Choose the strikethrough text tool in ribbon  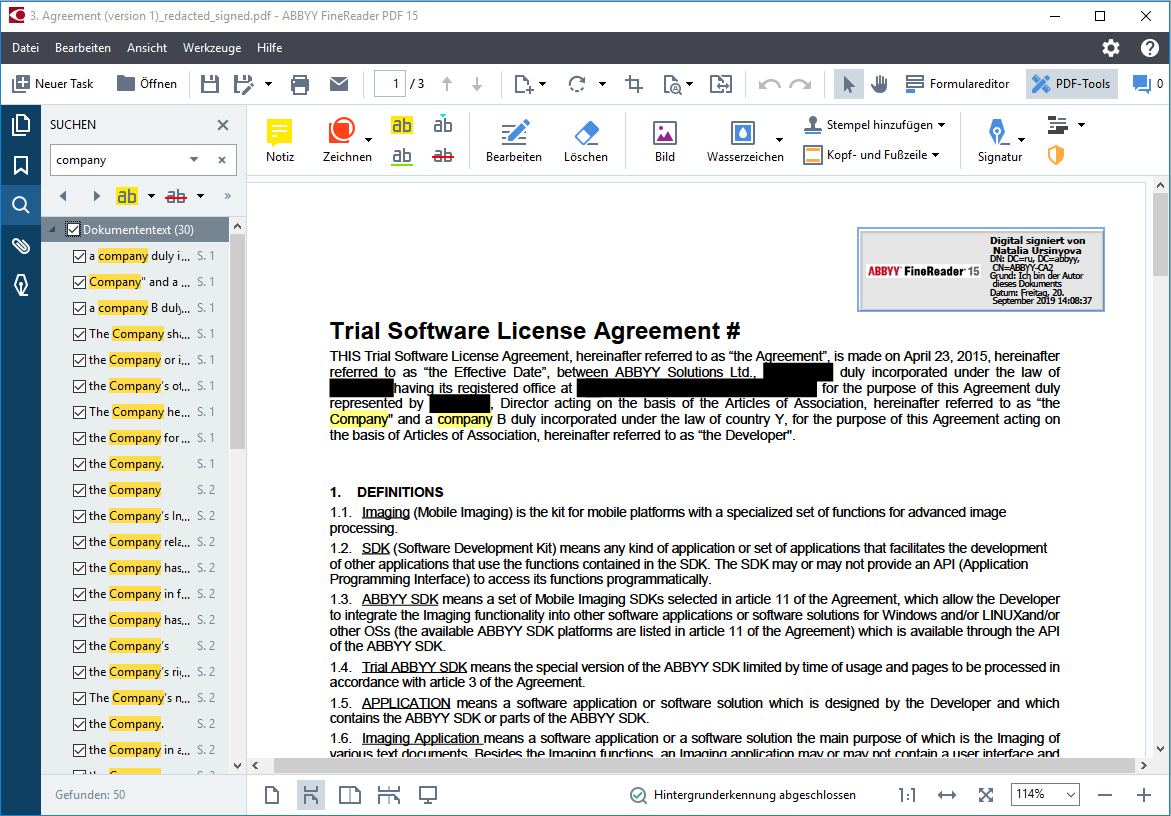point(443,155)
